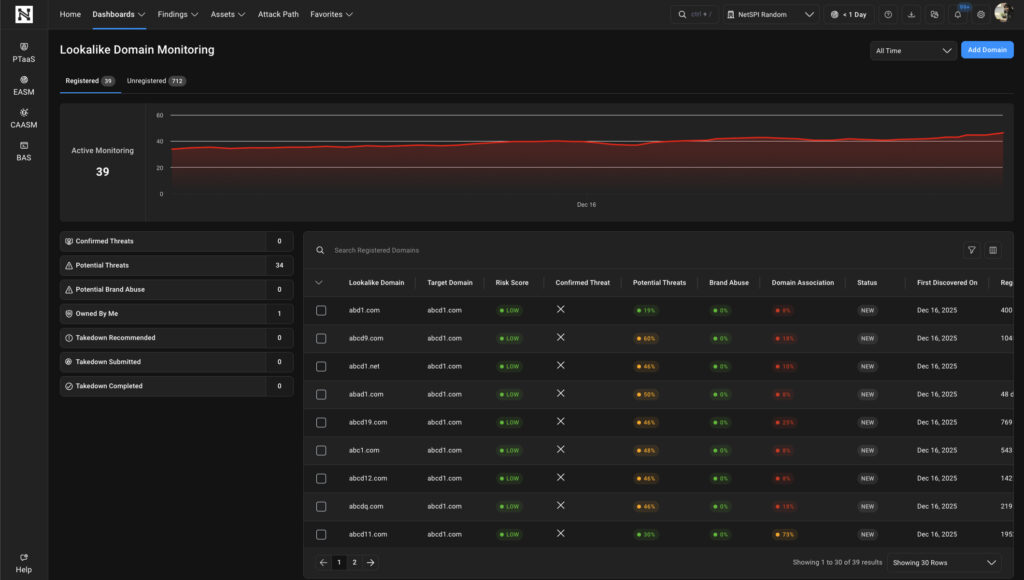Viewport: 1024px width, 580px height.
Task: Check the box for abd1.com row
Action: 321,310
